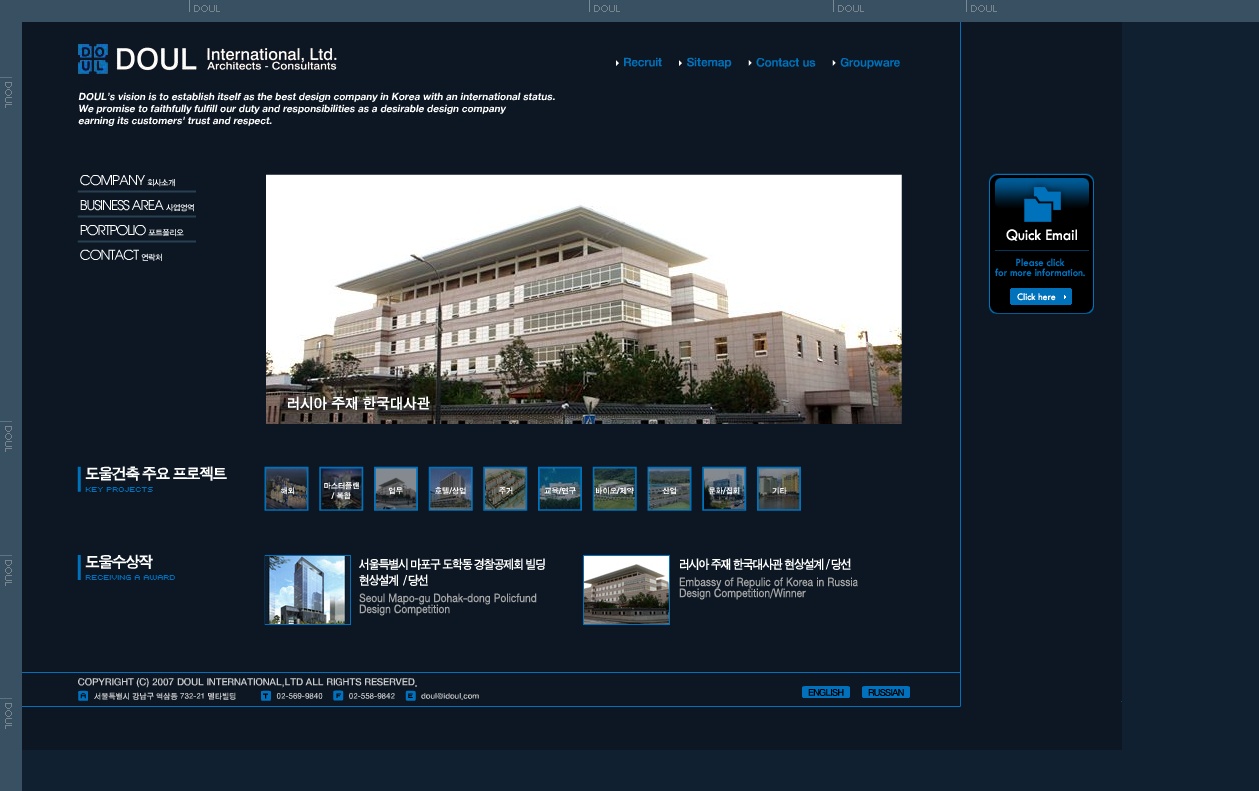The height and width of the screenshot is (791, 1259).
Task: Click the fax number 02-558-9842
Action: pyautogui.click(x=372, y=696)
